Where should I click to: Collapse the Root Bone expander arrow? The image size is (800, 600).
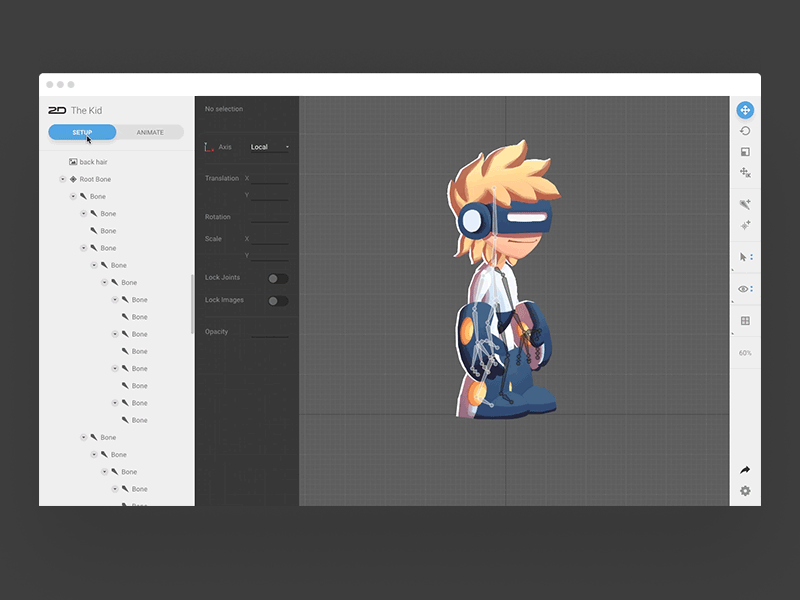[x=63, y=179]
